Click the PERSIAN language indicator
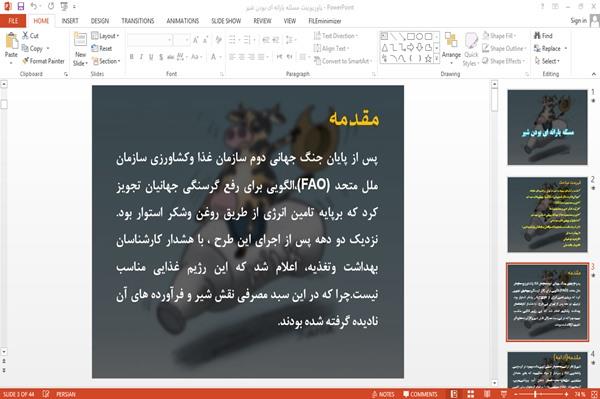 66,394
